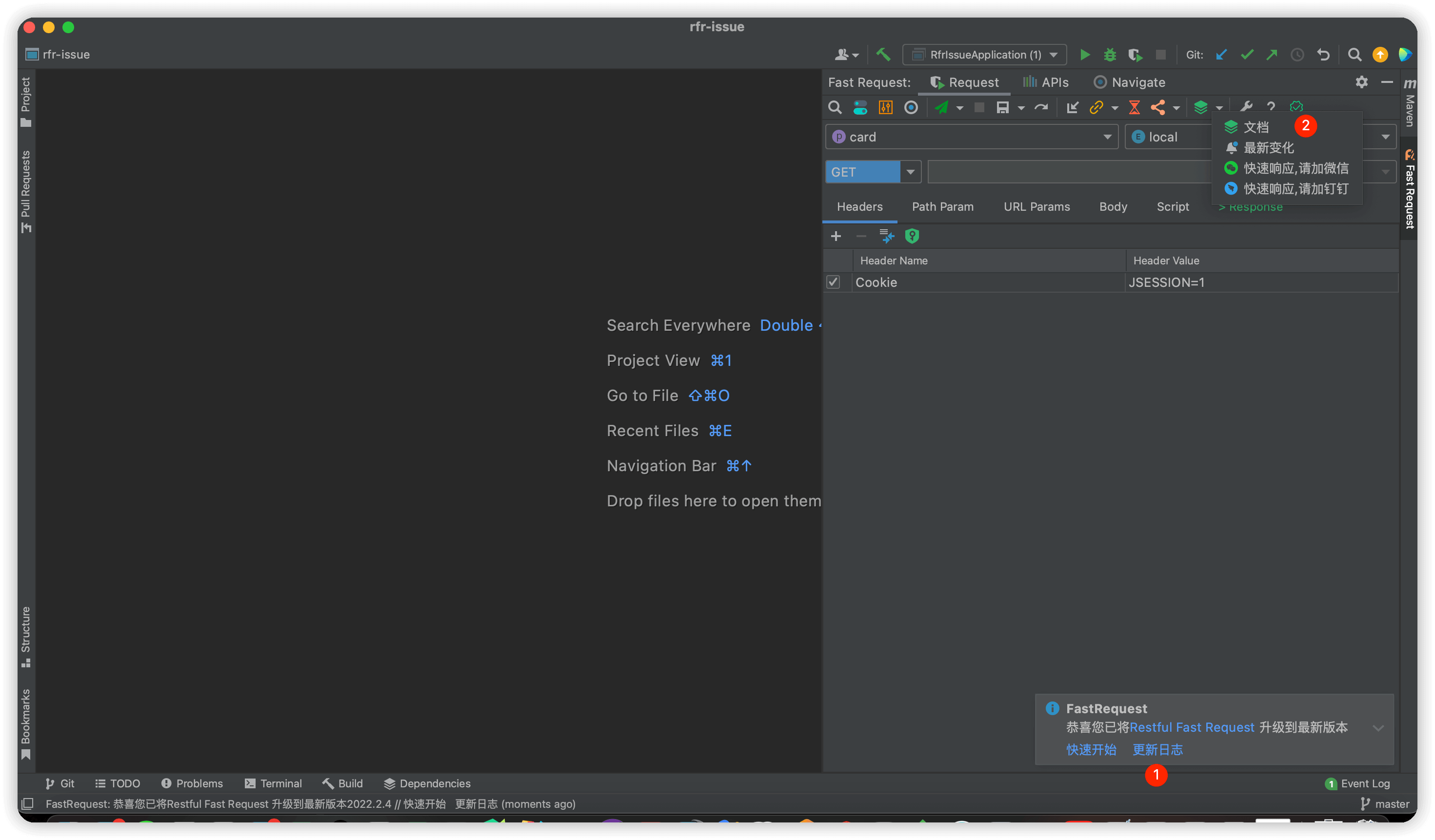The width and height of the screenshot is (1435, 840).
Task: Click the yellow link icon in toolbar
Action: (x=1096, y=107)
